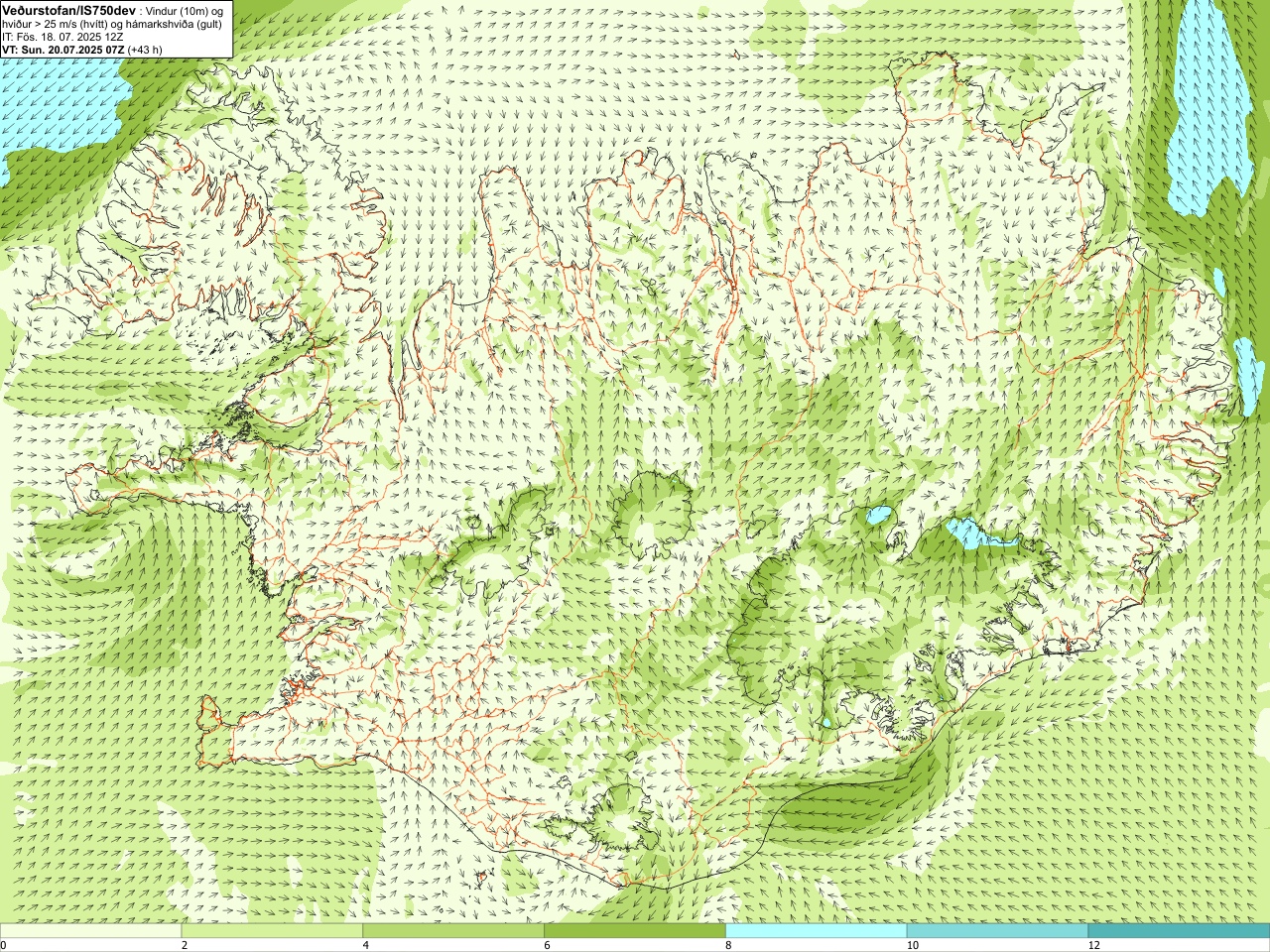Click the 2–4 m/s light green swatch

click(272, 931)
